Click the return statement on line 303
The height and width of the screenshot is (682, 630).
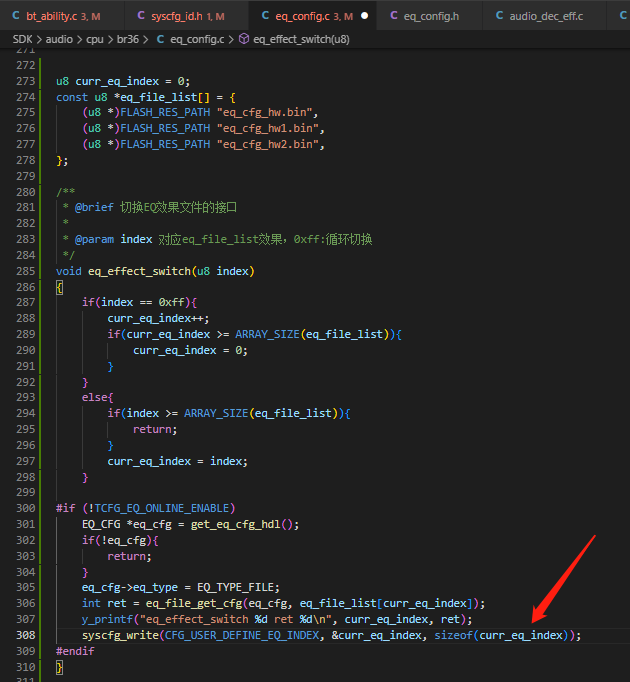coord(129,556)
